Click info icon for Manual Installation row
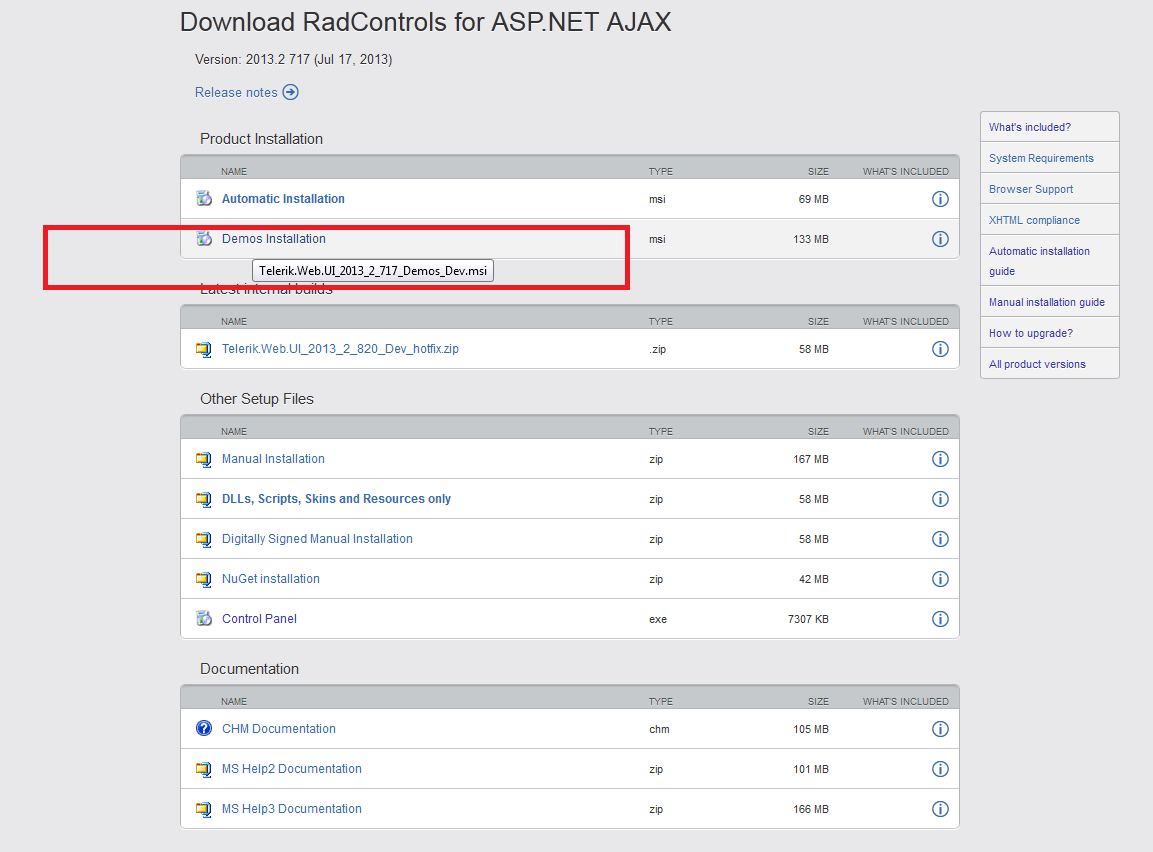Viewport: 1153px width, 852px height. tap(940, 459)
